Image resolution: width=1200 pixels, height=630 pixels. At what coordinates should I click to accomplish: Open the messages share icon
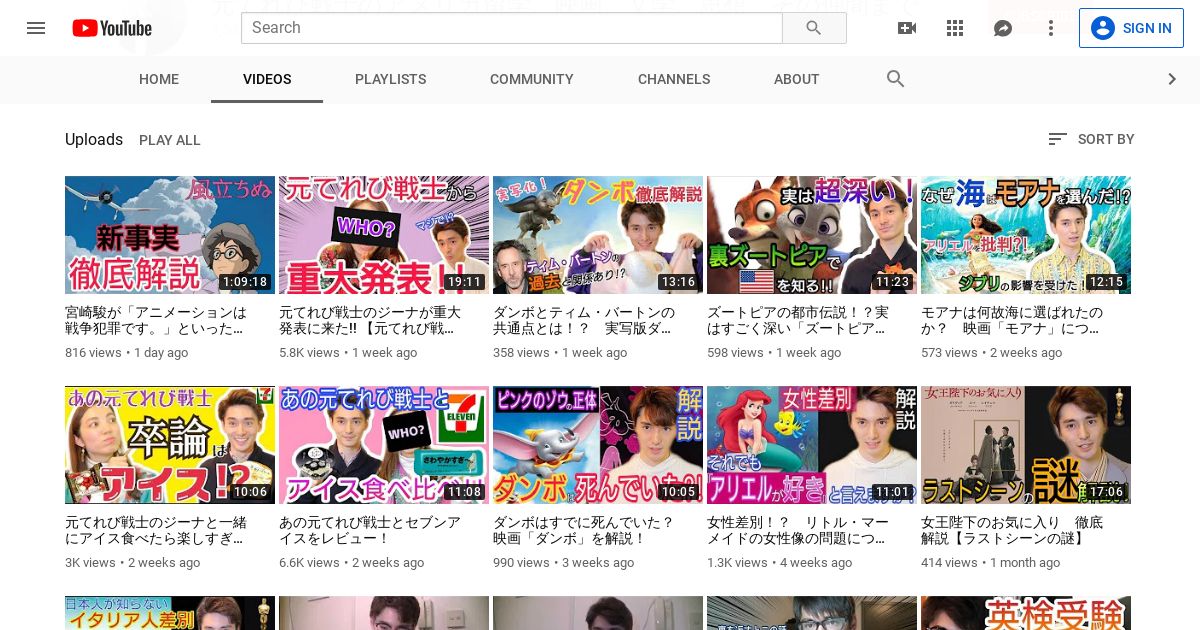pyautogui.click(x=1003, y=28)
